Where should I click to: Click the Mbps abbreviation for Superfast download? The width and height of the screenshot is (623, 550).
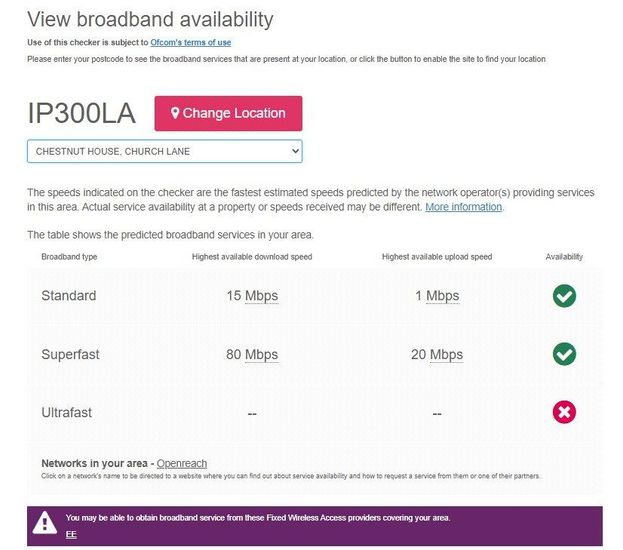click(261, 354)
